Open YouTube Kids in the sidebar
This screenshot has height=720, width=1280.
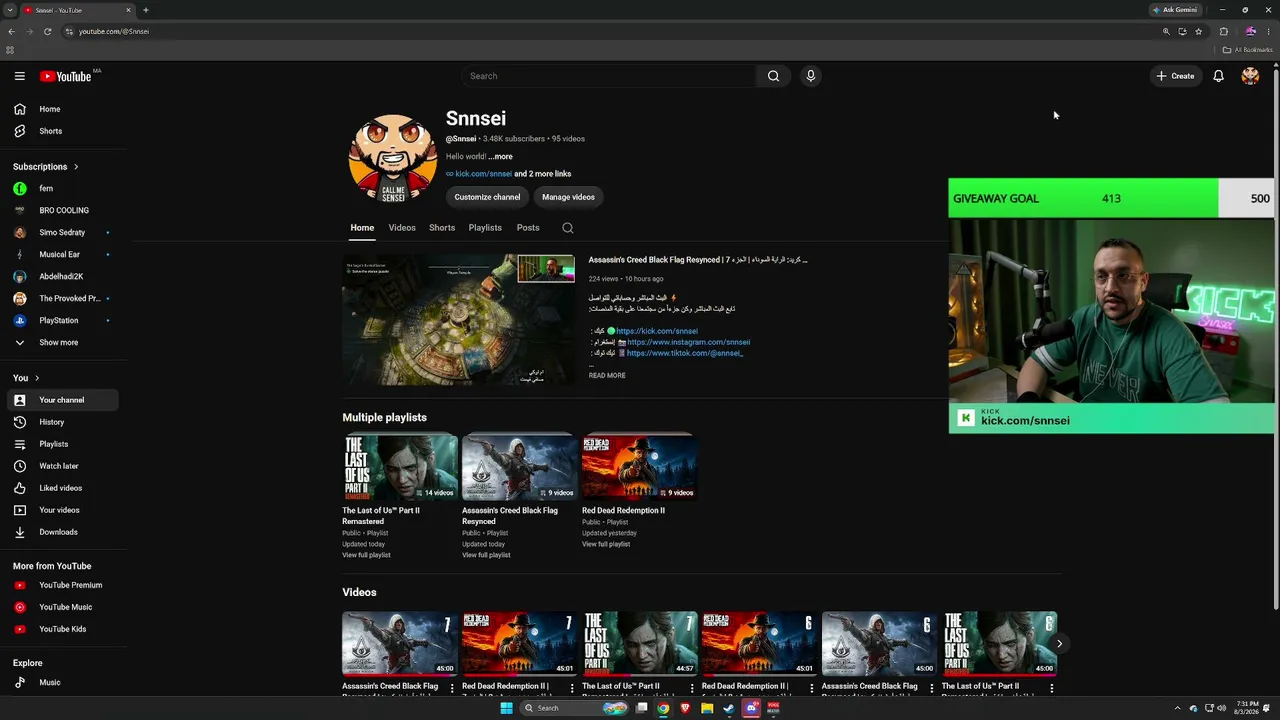[x=62, y=629]
